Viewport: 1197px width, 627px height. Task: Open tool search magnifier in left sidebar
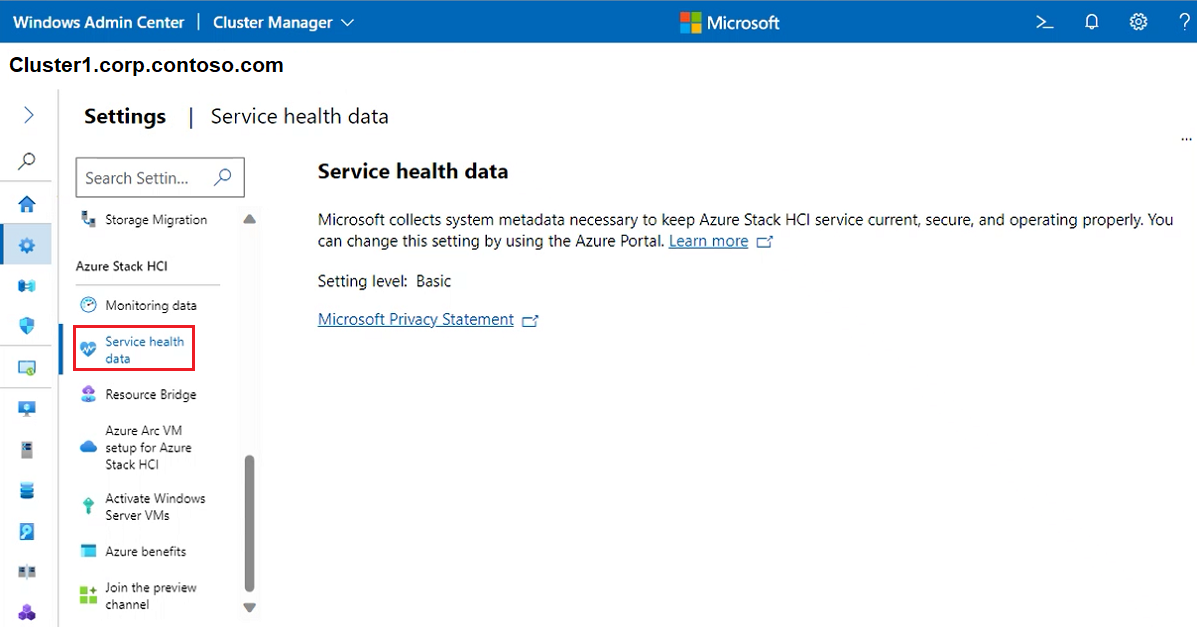pyautogui.click(x=27, y=160)
